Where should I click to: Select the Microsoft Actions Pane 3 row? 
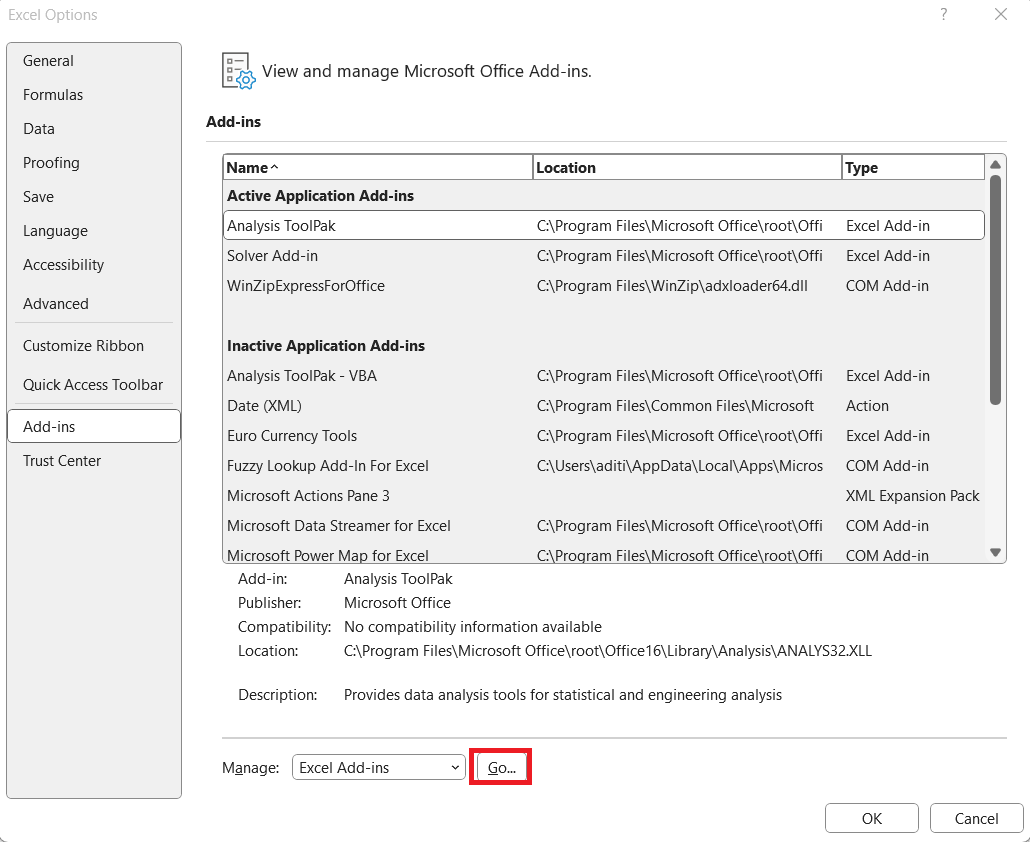pos(604,496)
